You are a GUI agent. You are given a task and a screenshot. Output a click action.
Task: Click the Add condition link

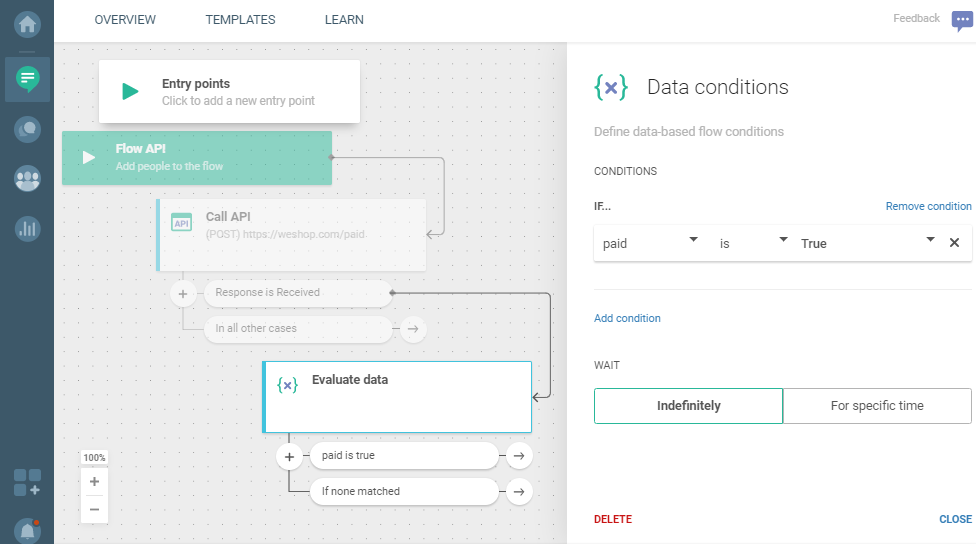point(627,318)
